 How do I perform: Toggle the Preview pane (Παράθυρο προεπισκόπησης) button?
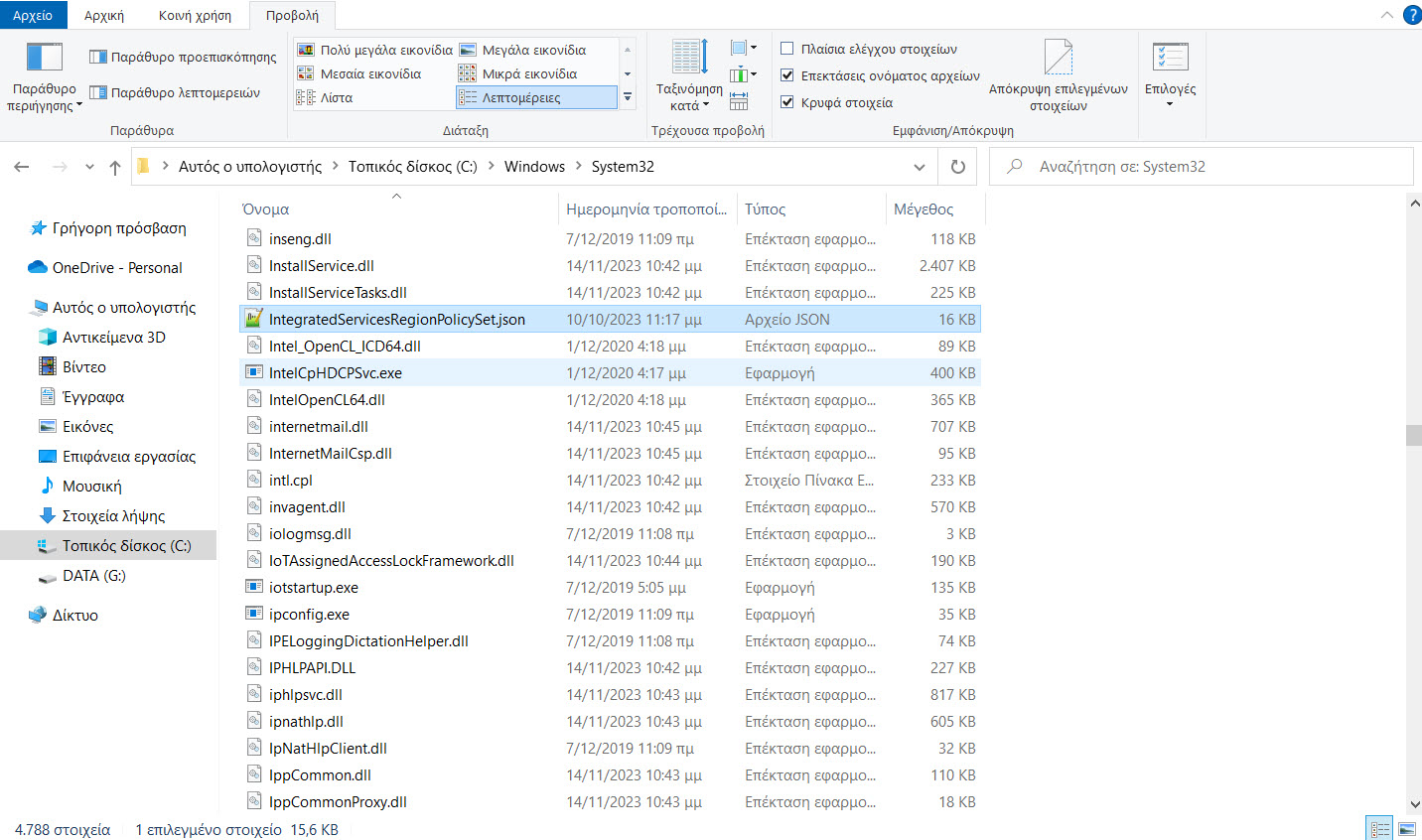click(x=183, y=58)
